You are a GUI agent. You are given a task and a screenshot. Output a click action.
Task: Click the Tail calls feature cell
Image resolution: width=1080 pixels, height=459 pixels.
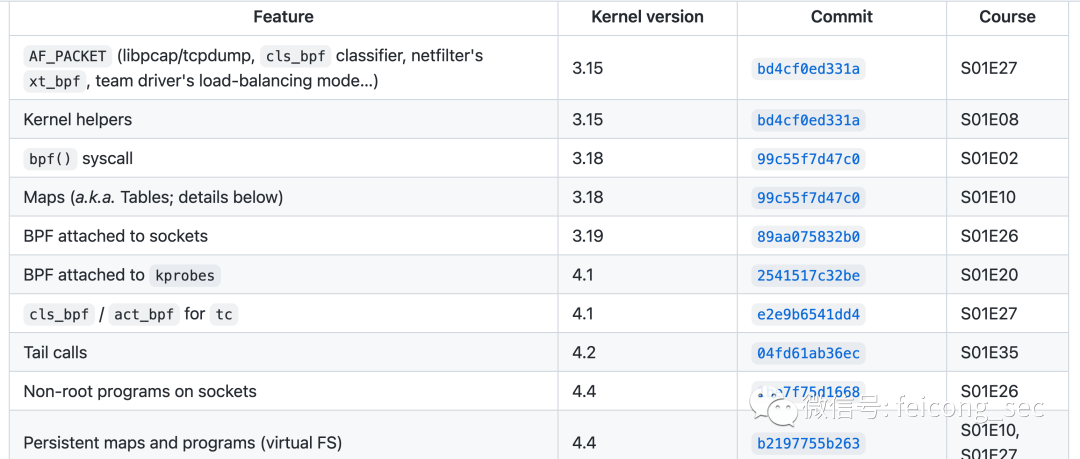(x=55, y=353)
